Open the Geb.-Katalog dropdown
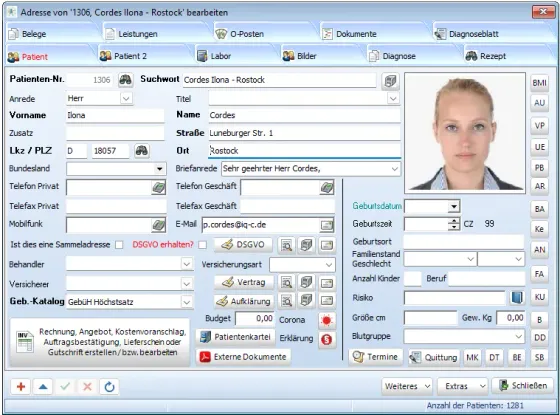Image resolution: width=560 pixels, height=415 pixels. (x=186, y=302)
